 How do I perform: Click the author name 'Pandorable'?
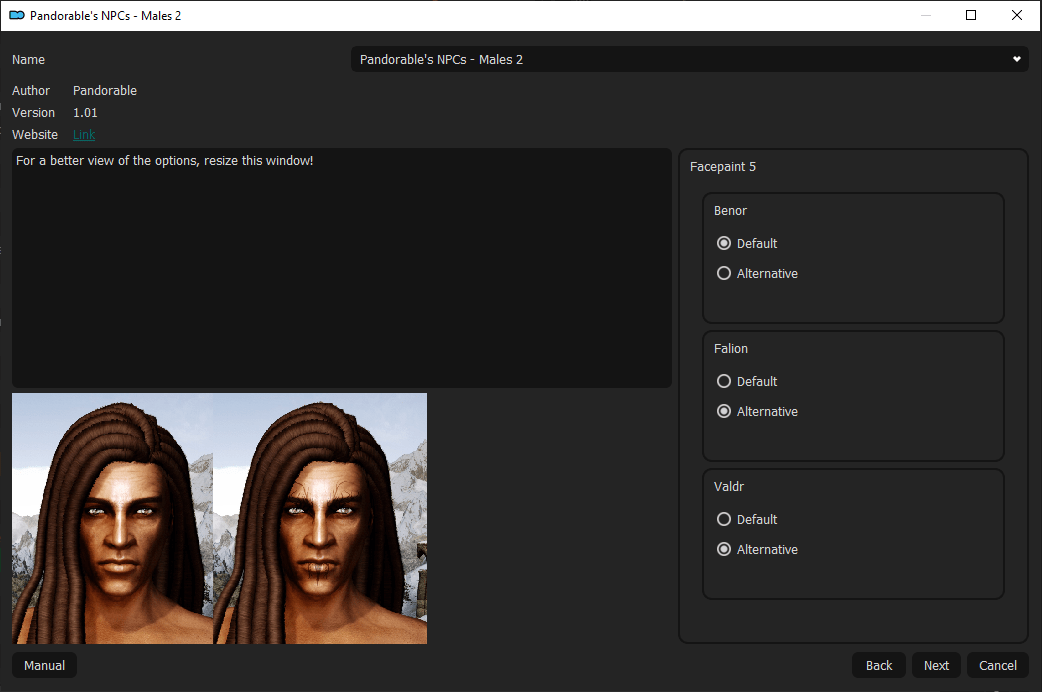105,90
